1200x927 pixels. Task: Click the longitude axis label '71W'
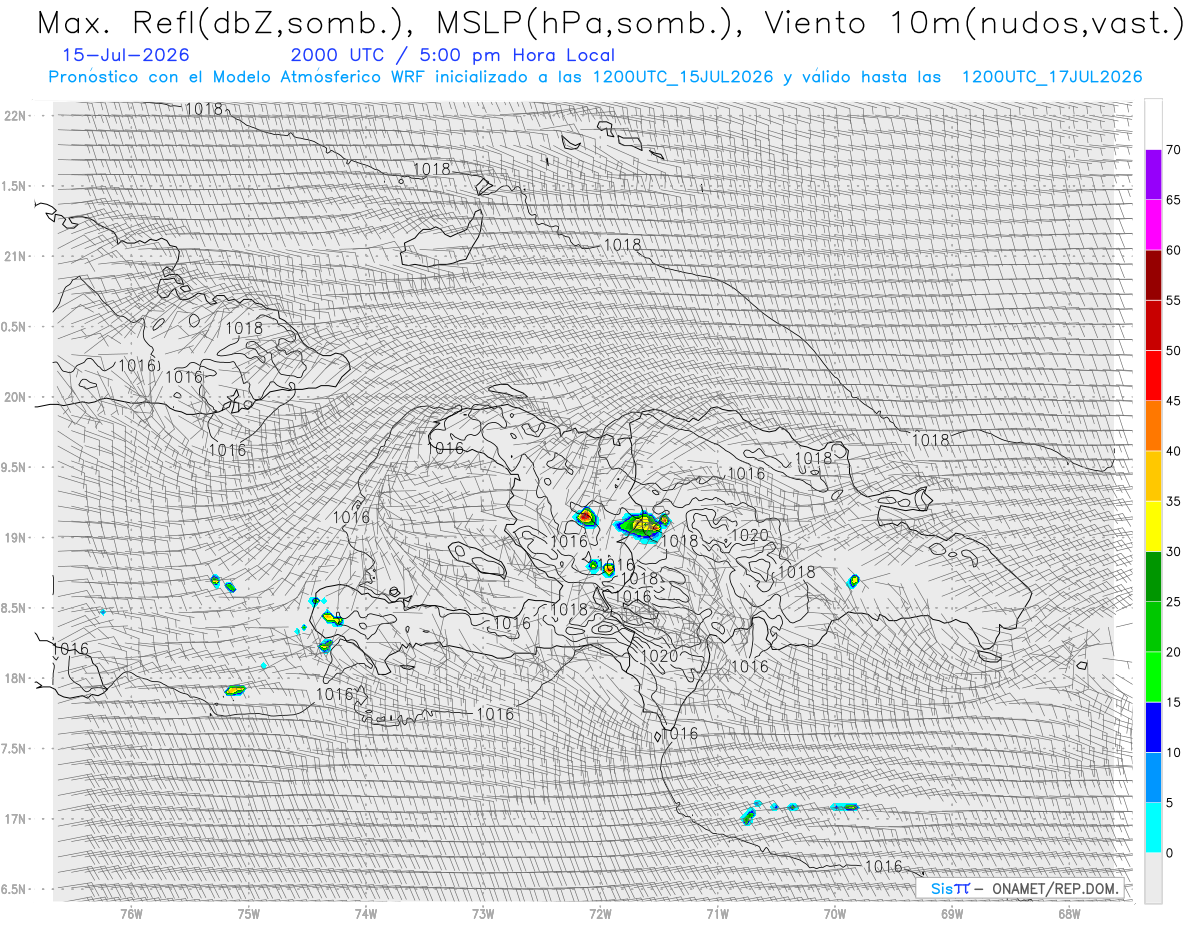tap(717, 914)
